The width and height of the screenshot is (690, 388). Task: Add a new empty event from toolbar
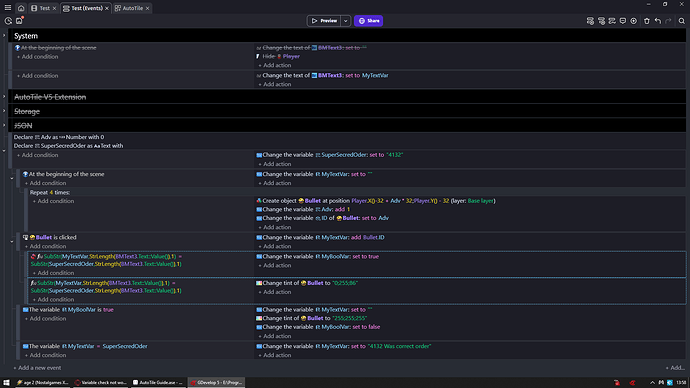click(590, 21)
